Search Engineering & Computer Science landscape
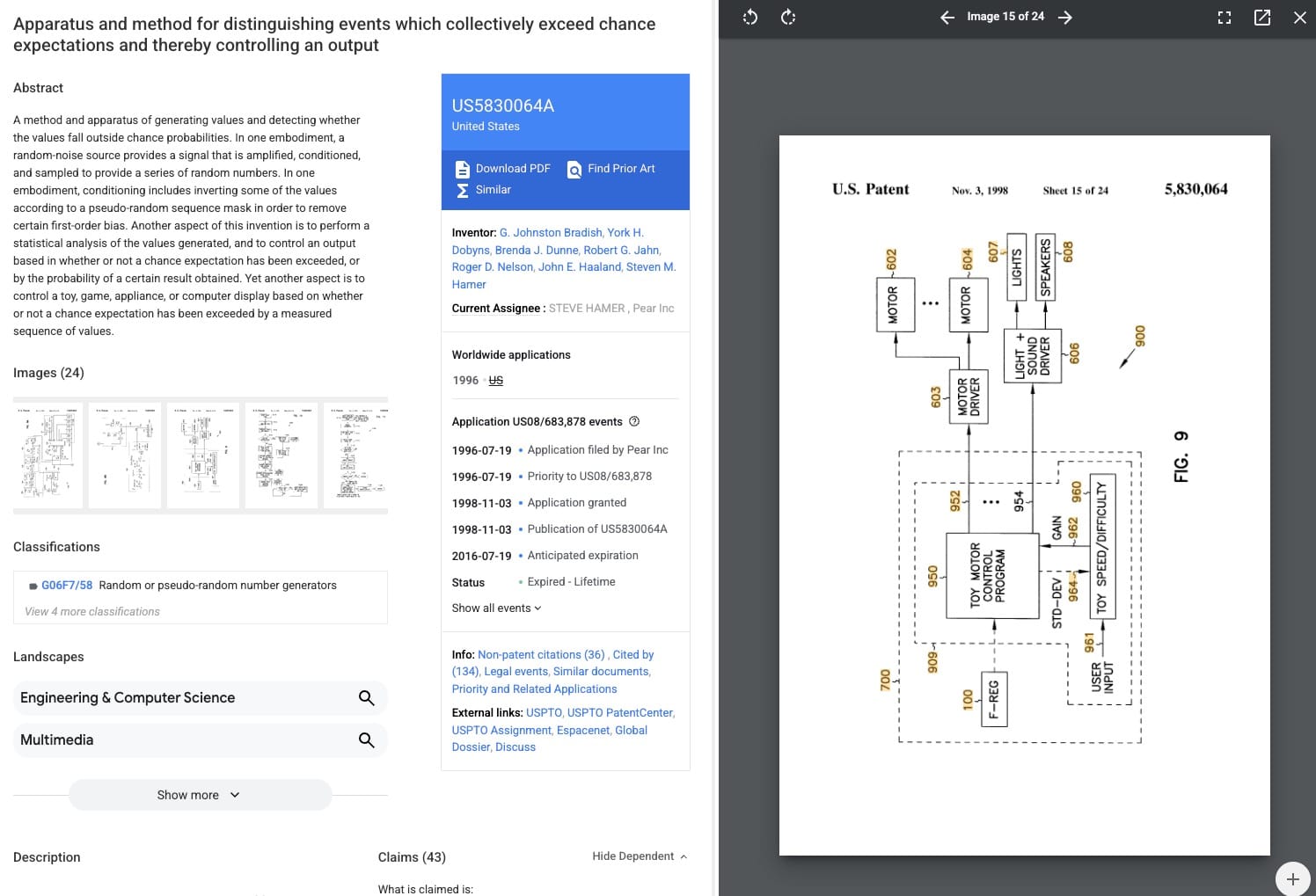This screenshot has width=1316, height=896. click(367, 698)
